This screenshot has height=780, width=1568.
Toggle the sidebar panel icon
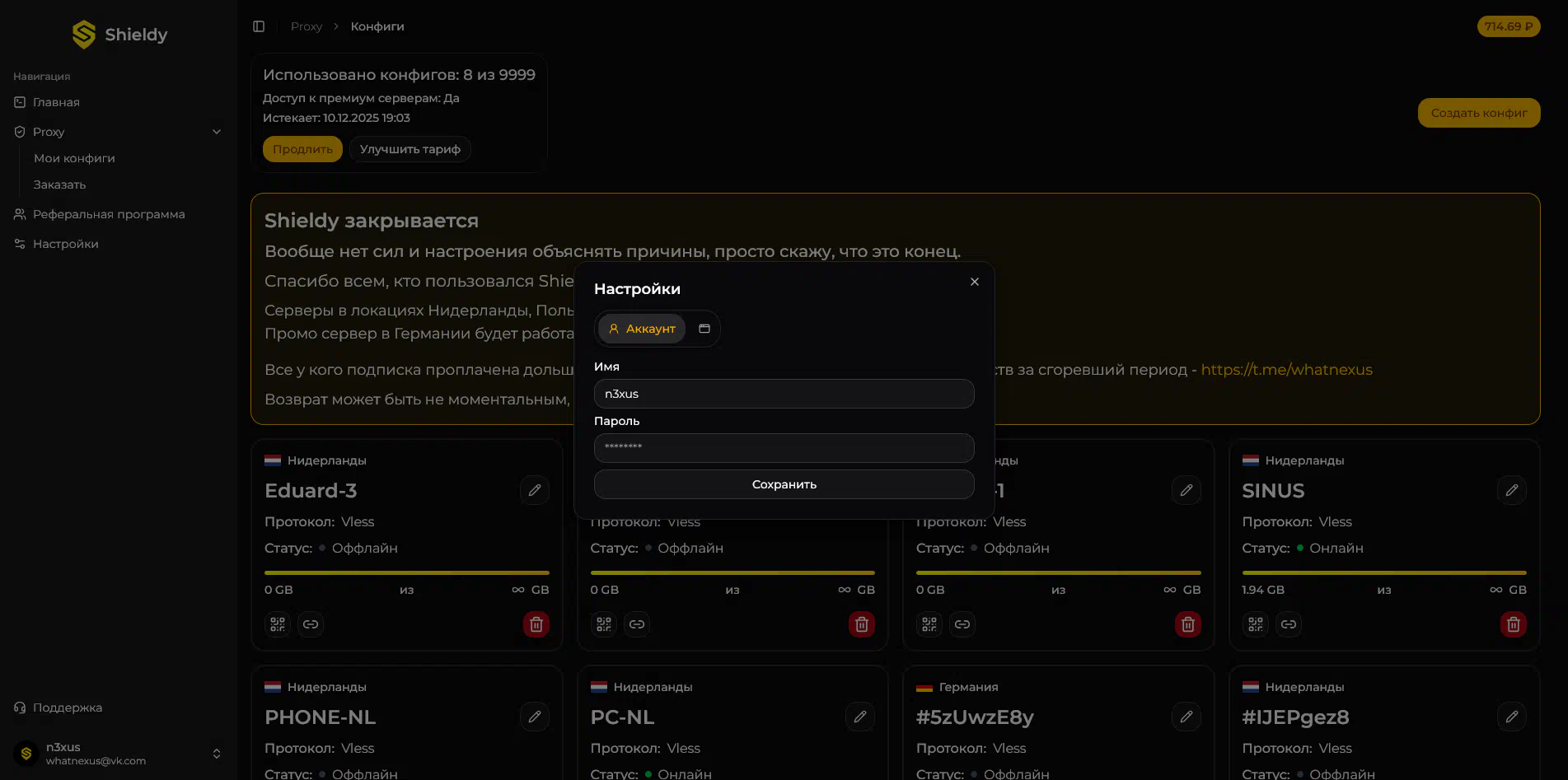259,26
